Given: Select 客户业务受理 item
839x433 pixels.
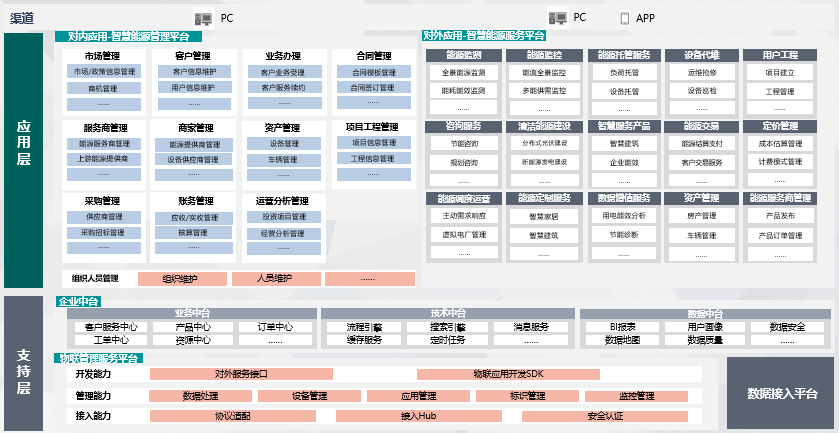Looking at the screenshot, I should tap(284, 72).
